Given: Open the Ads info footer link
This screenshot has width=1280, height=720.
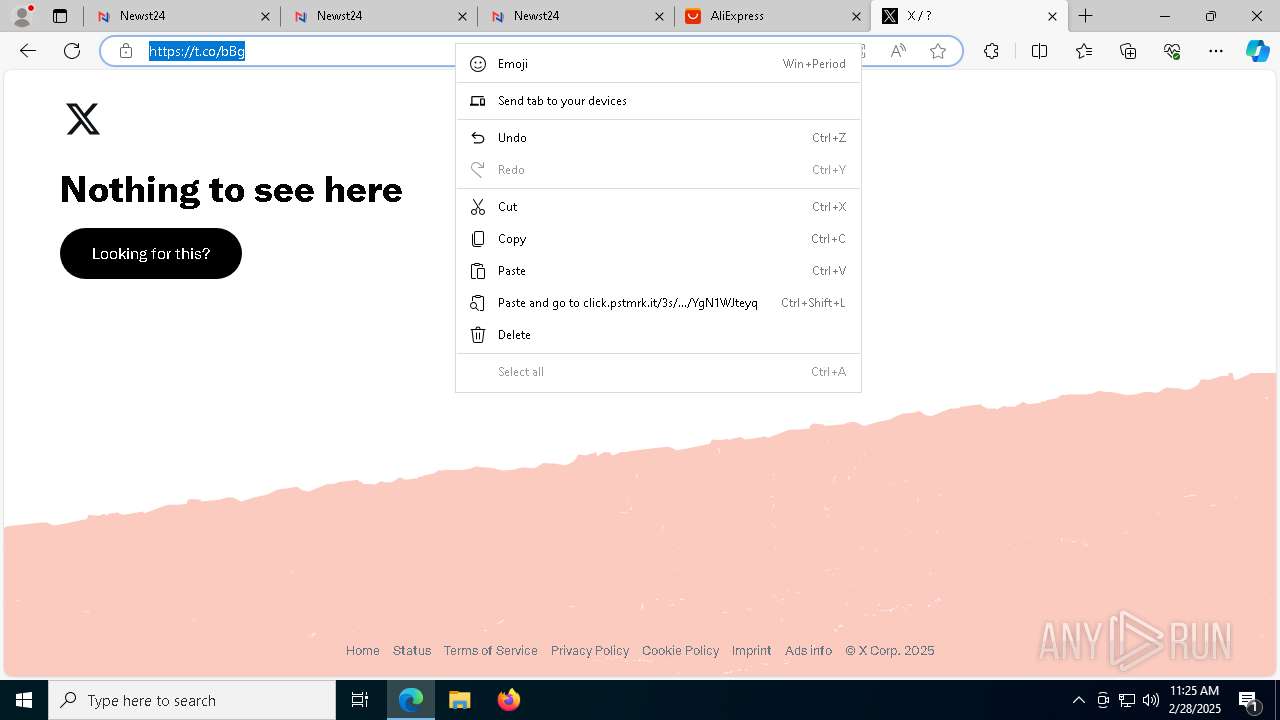Looking at the screenshot, I should (x=809, y=651).
